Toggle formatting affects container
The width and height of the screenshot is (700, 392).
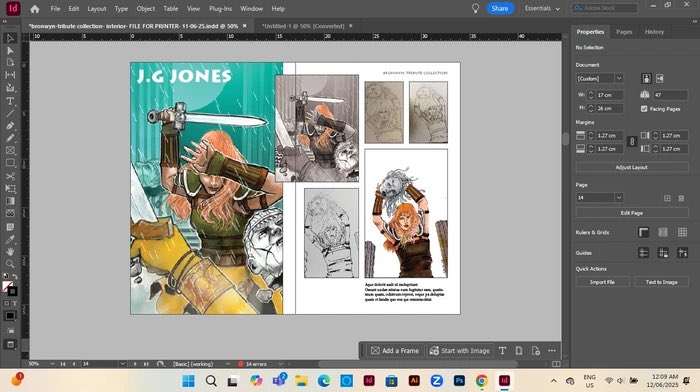pos(6,304)
